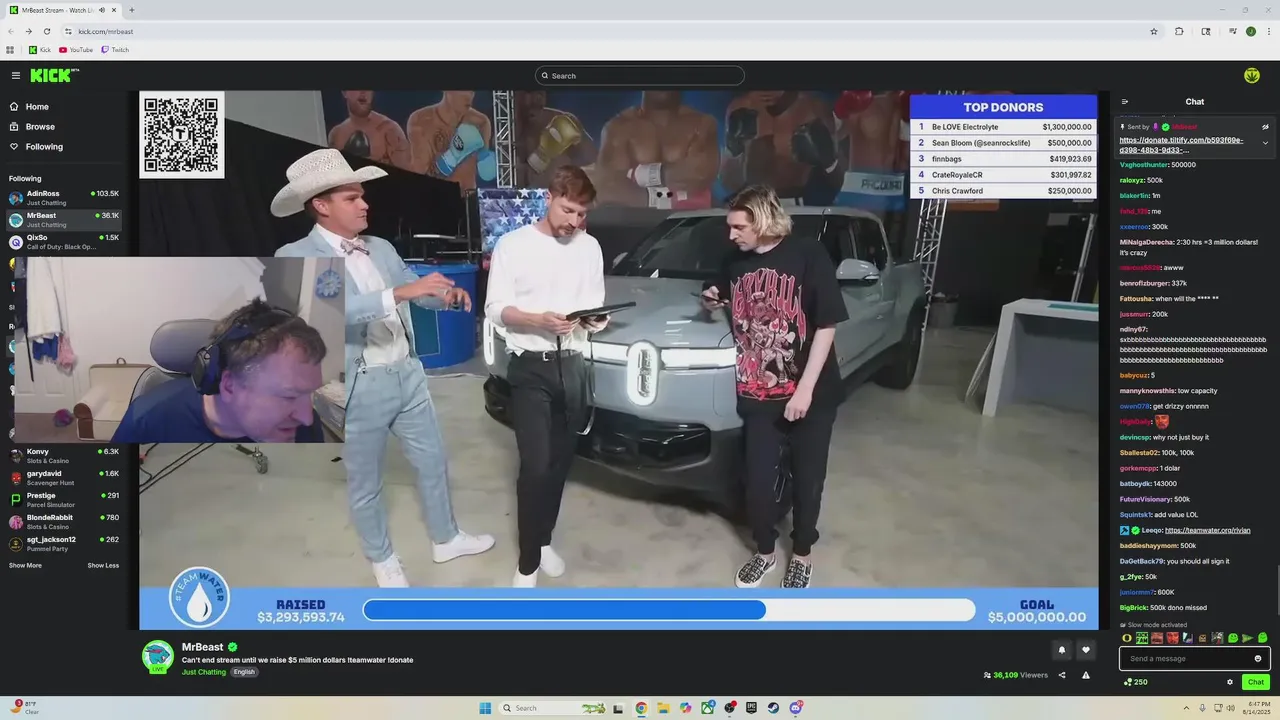Open site info icon in address bar
The width and height of the screenshot is (1280, 720).
click(x=68, y=31)
